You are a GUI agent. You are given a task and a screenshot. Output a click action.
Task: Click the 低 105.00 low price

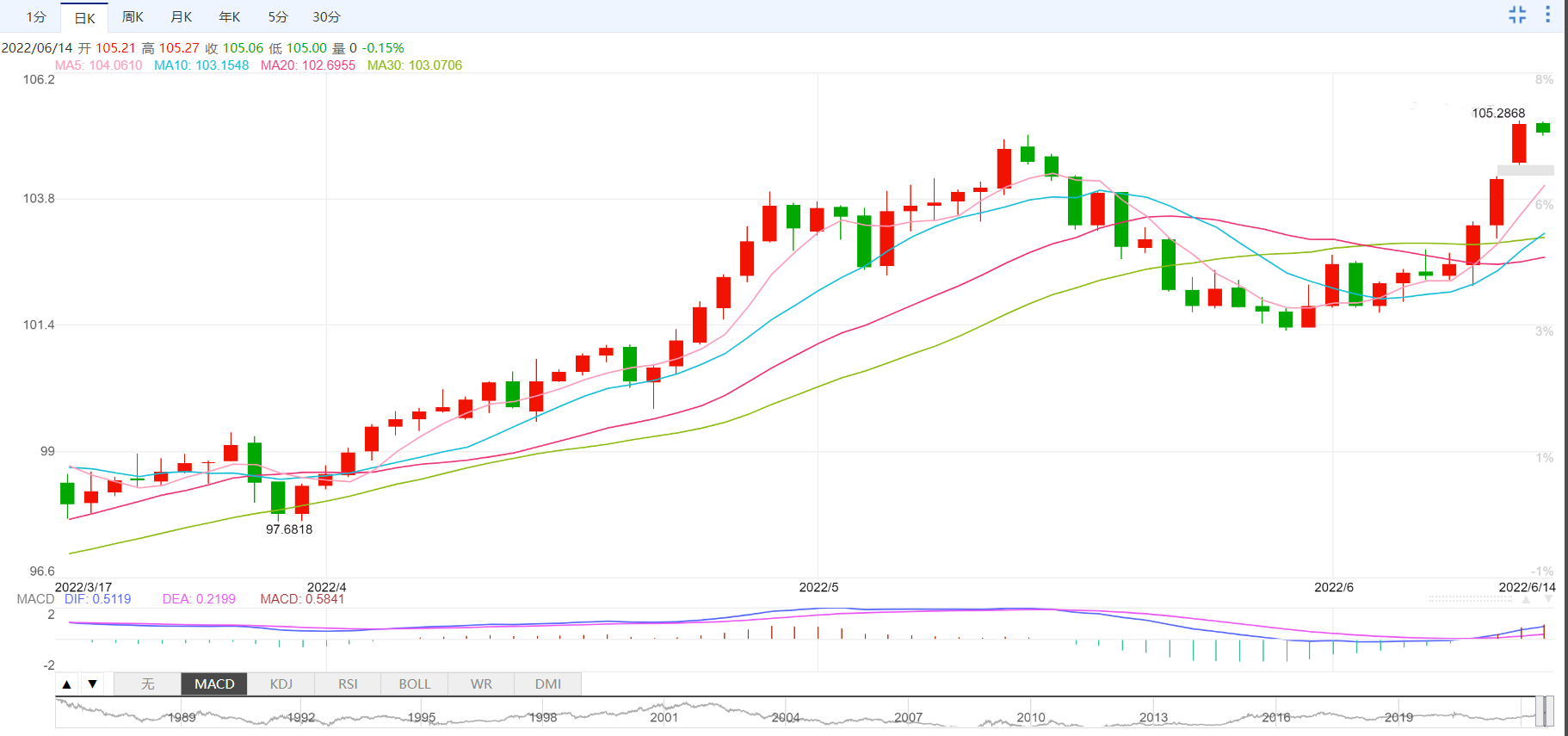click(298, 48)
